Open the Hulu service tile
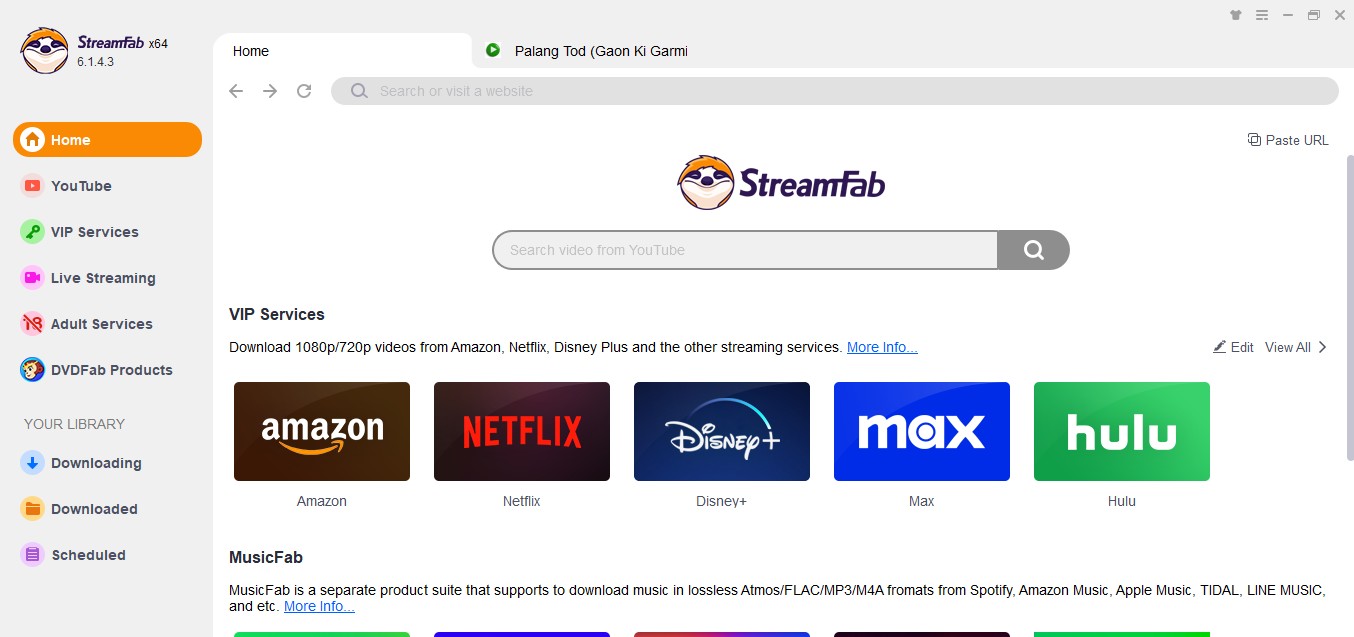The width and height of the screenshot is (1354, 637). click(x=1122, y=431)
